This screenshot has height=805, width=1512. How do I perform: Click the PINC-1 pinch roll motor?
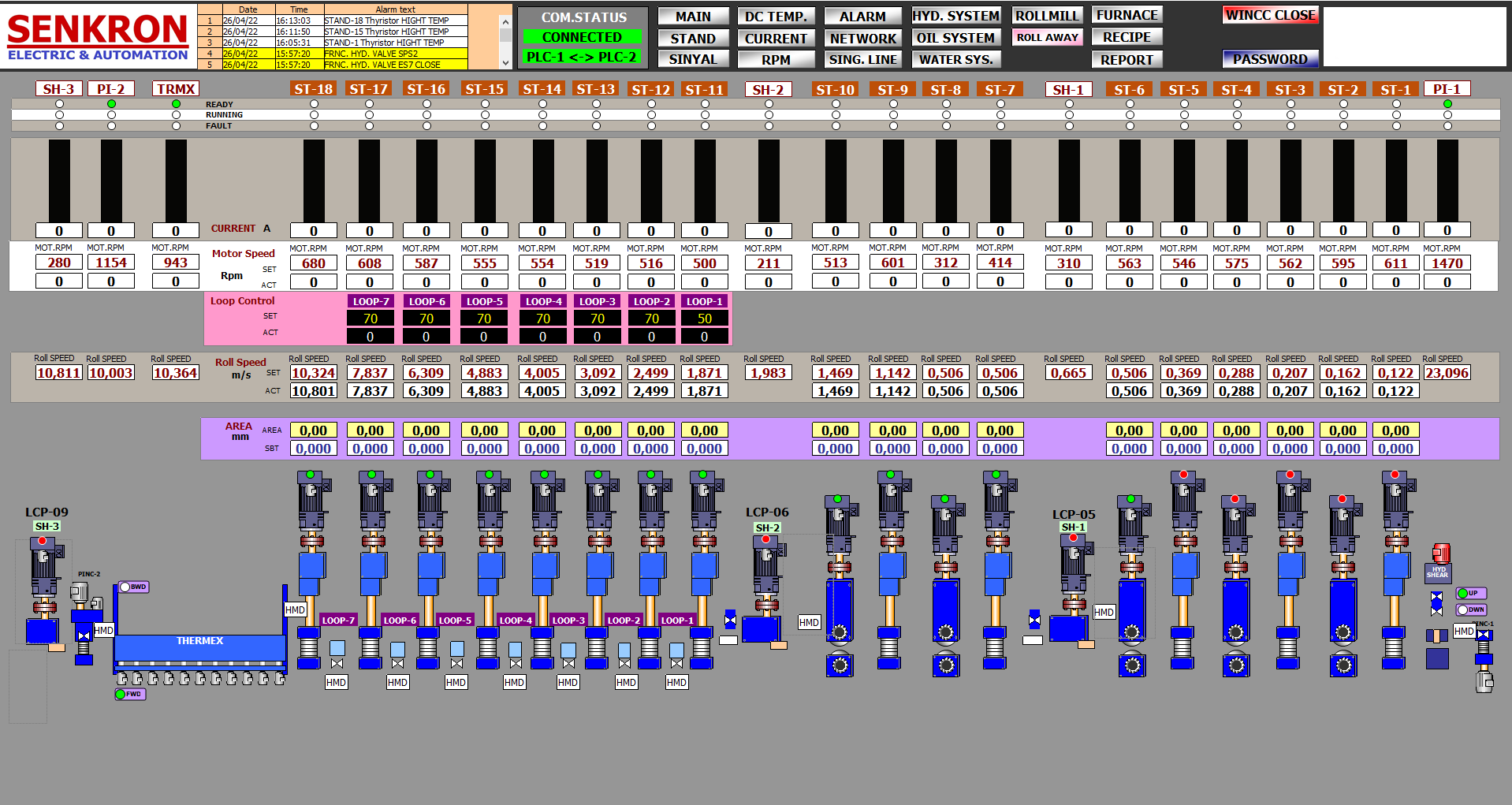pyautogui.click(x=1484, y=680)
